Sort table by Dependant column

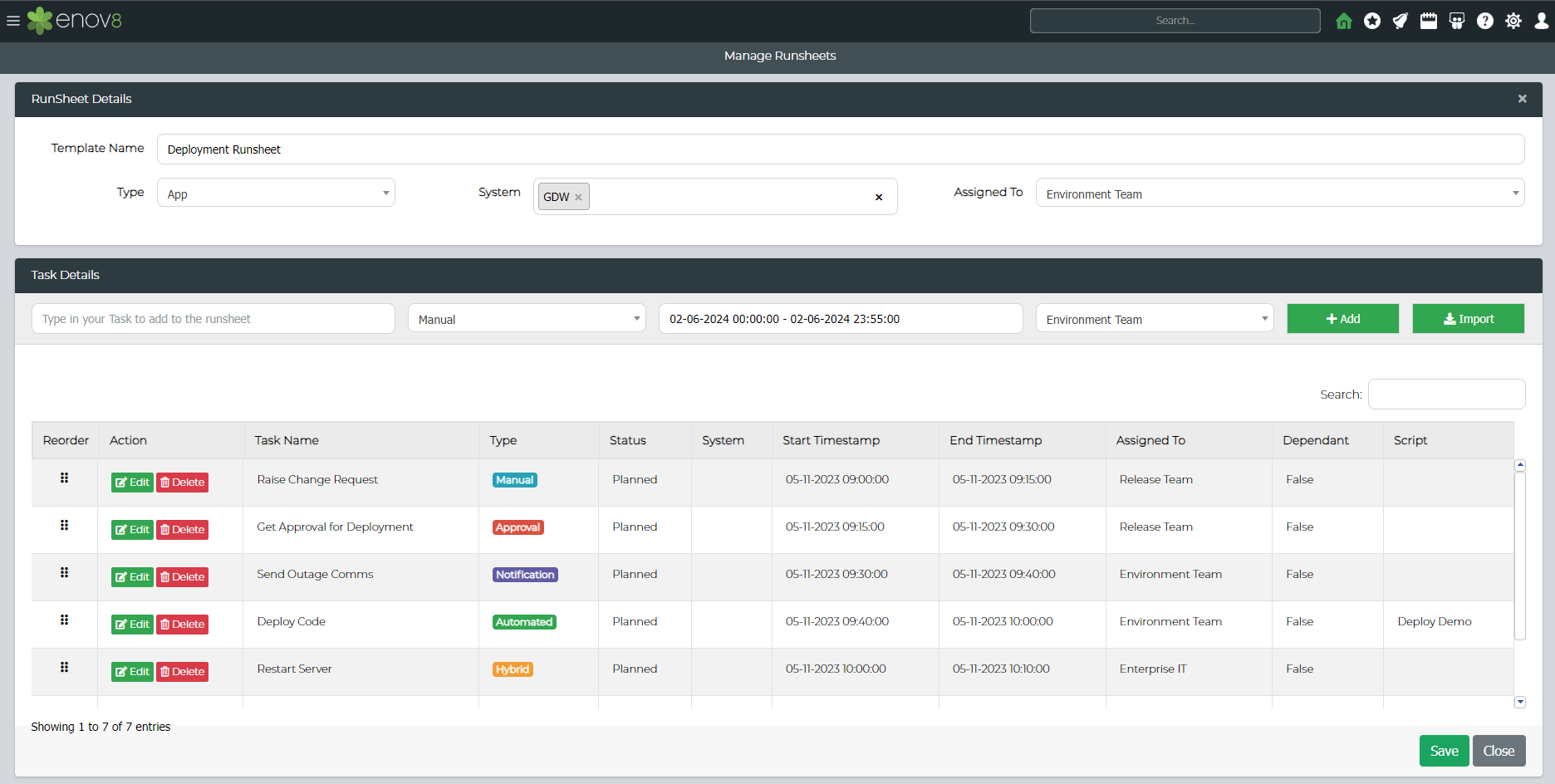tap(1327, 440)
